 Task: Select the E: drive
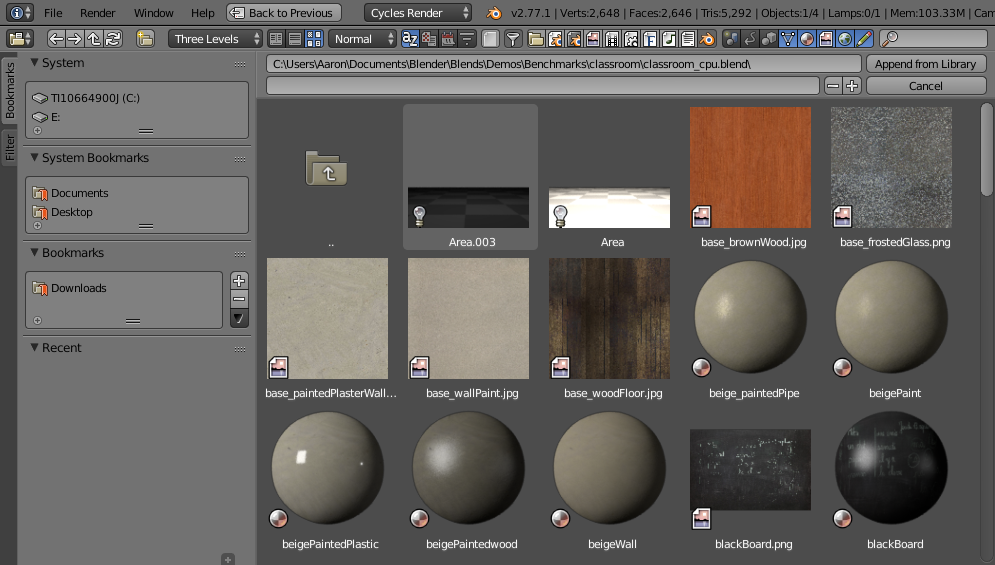(x=136, y=117)
